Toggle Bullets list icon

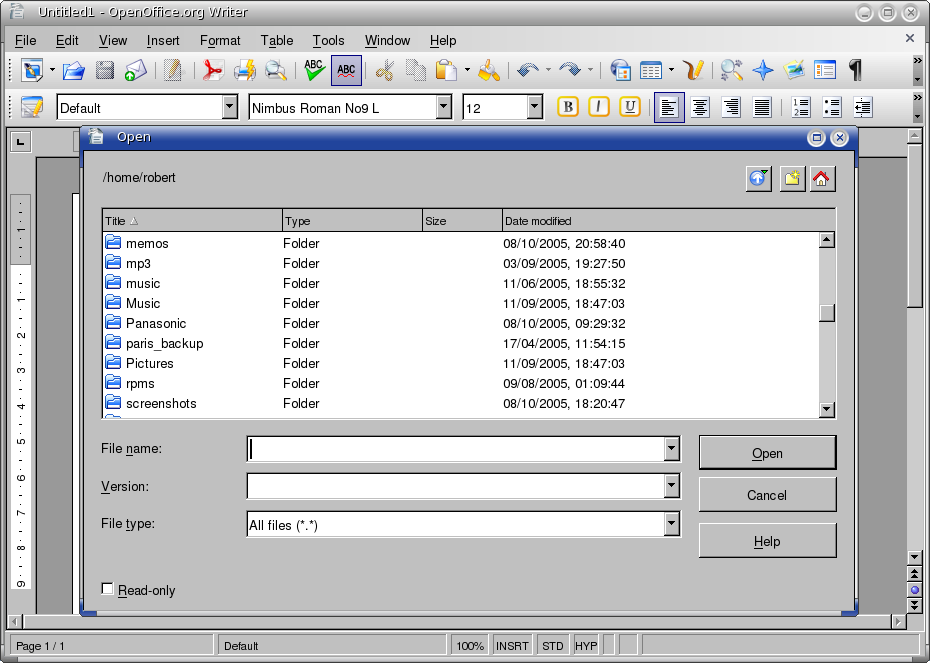click(832, 107)
